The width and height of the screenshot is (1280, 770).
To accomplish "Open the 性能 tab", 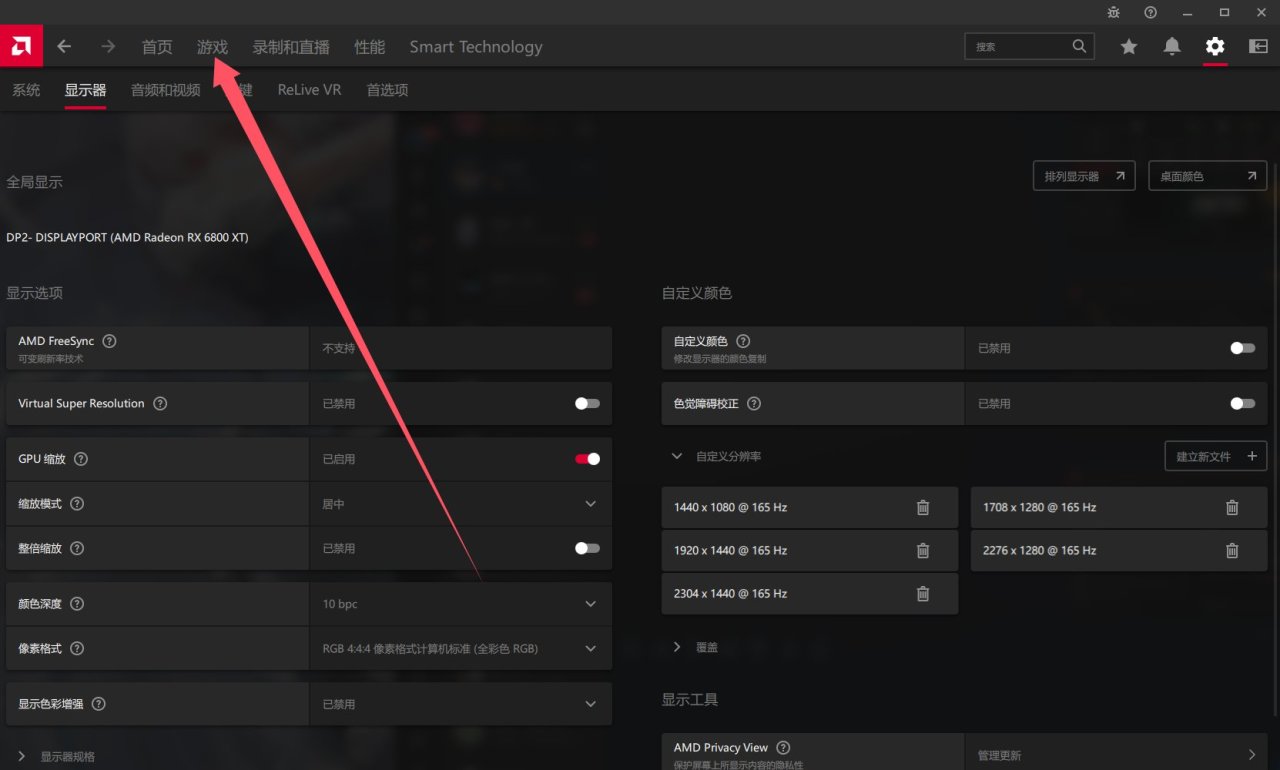I will 370,47.
